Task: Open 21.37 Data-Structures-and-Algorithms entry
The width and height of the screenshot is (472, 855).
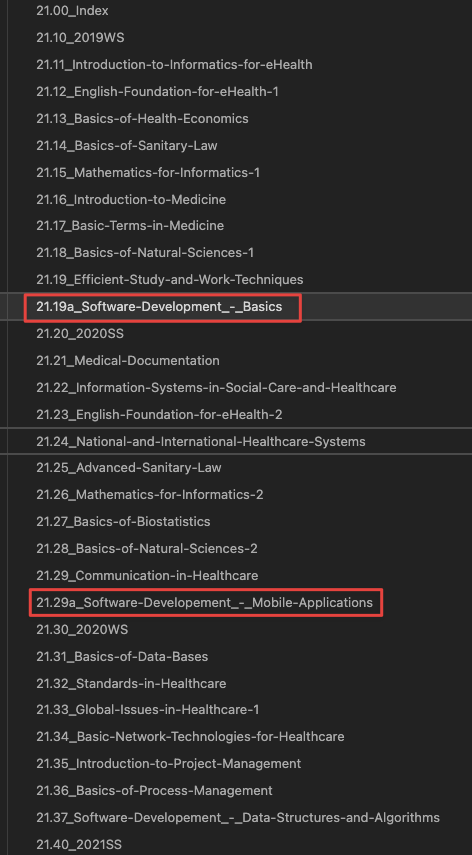Action: coord(238,817)
